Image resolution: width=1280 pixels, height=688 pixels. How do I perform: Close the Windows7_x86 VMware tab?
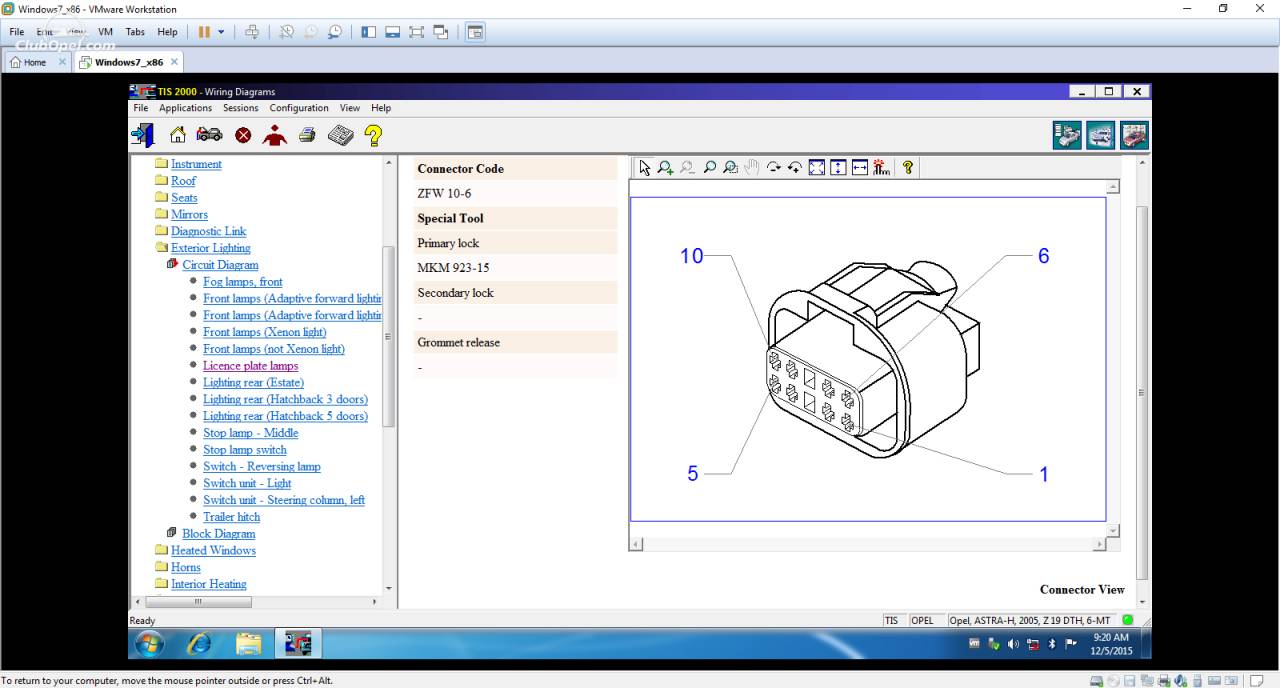[174, 62]
